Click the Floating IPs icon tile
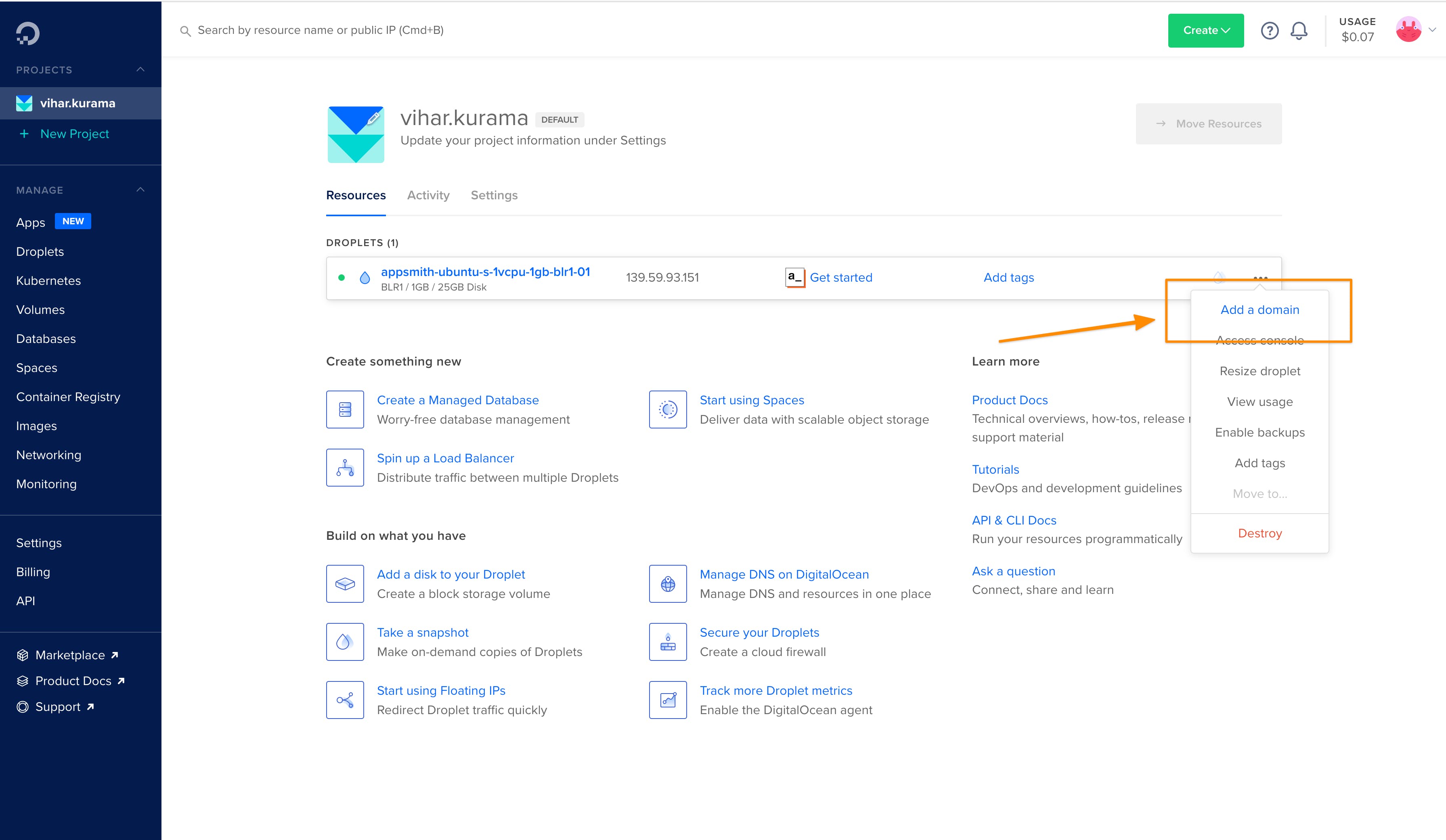Screen dimensions: 1446x840 click(345, 700)
